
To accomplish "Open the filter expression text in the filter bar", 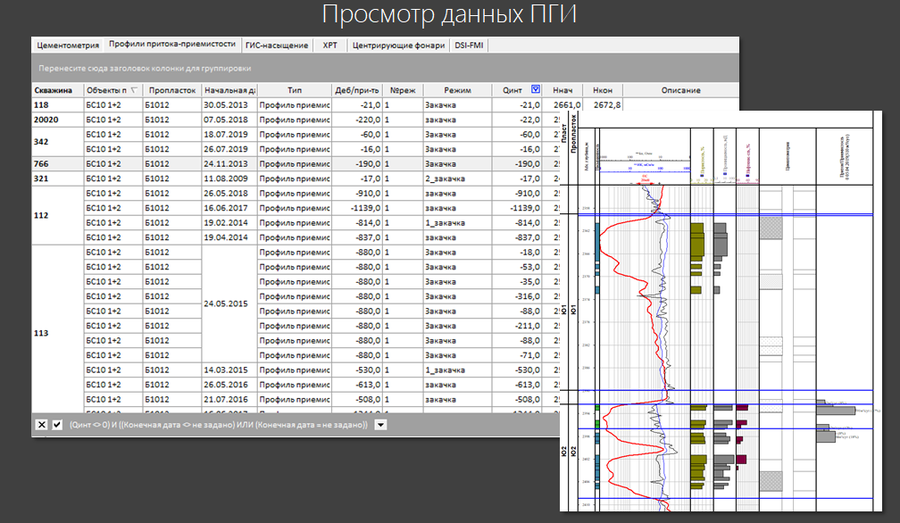I will (218, 425).
